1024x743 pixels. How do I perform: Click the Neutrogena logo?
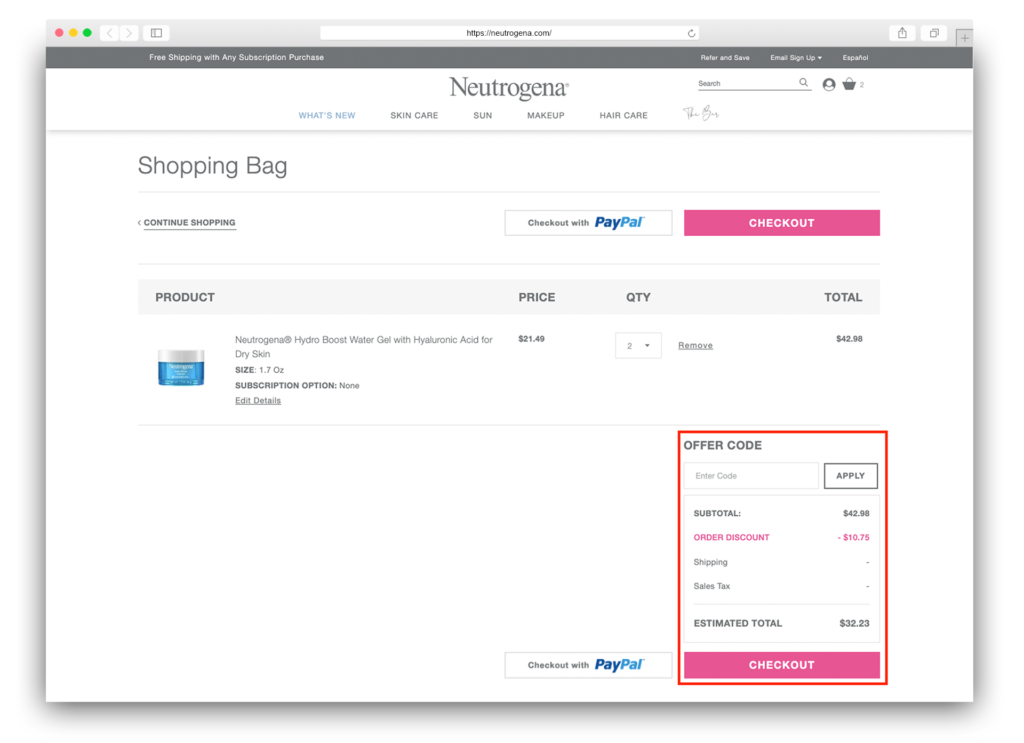[509, 88]
